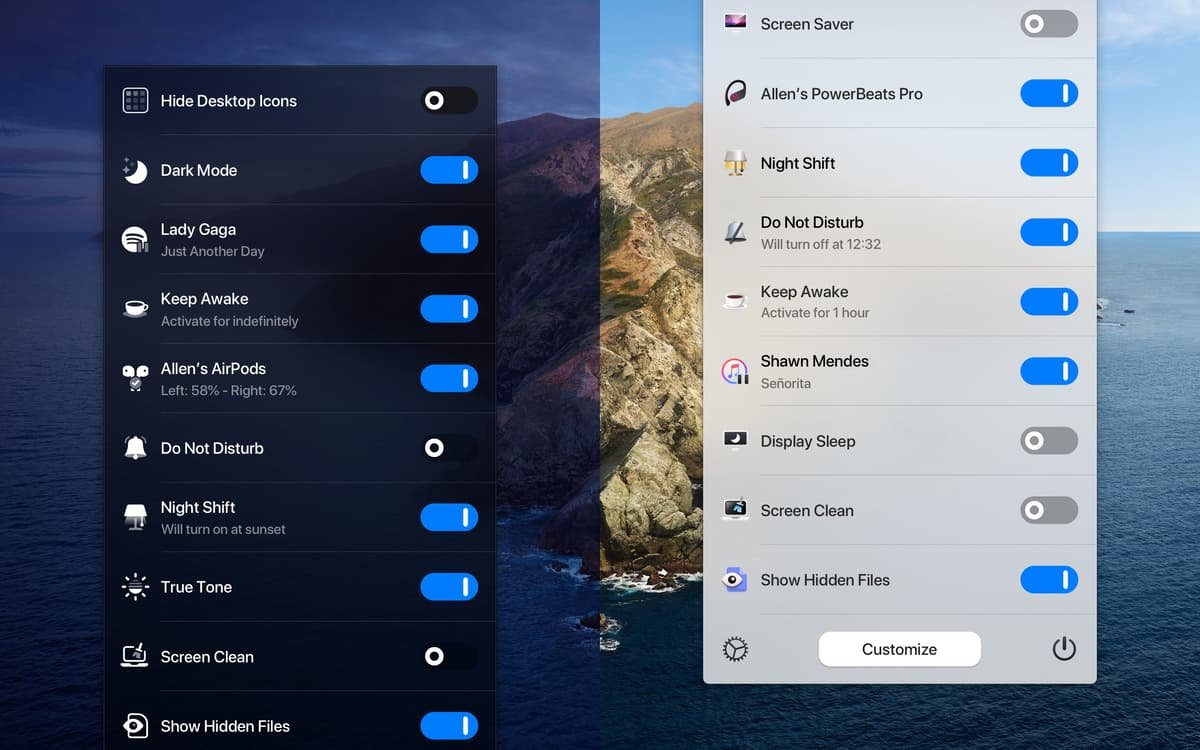
Task: Turn off the Dark Mode switch
Action: tap(449, 170)
